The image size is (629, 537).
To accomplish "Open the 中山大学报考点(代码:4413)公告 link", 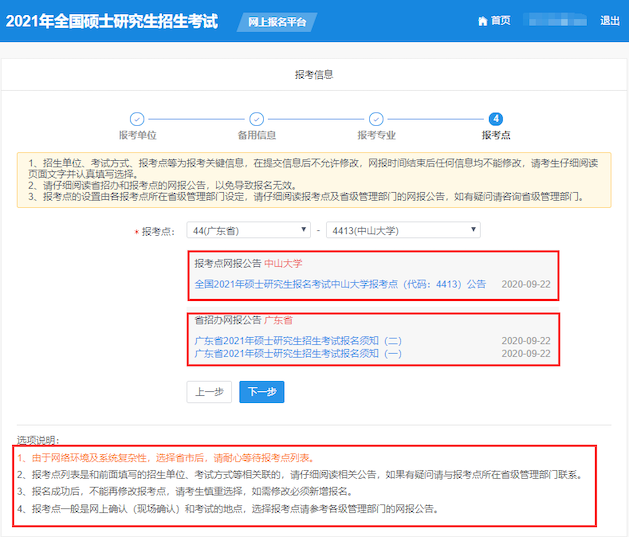I will (339, 284).
